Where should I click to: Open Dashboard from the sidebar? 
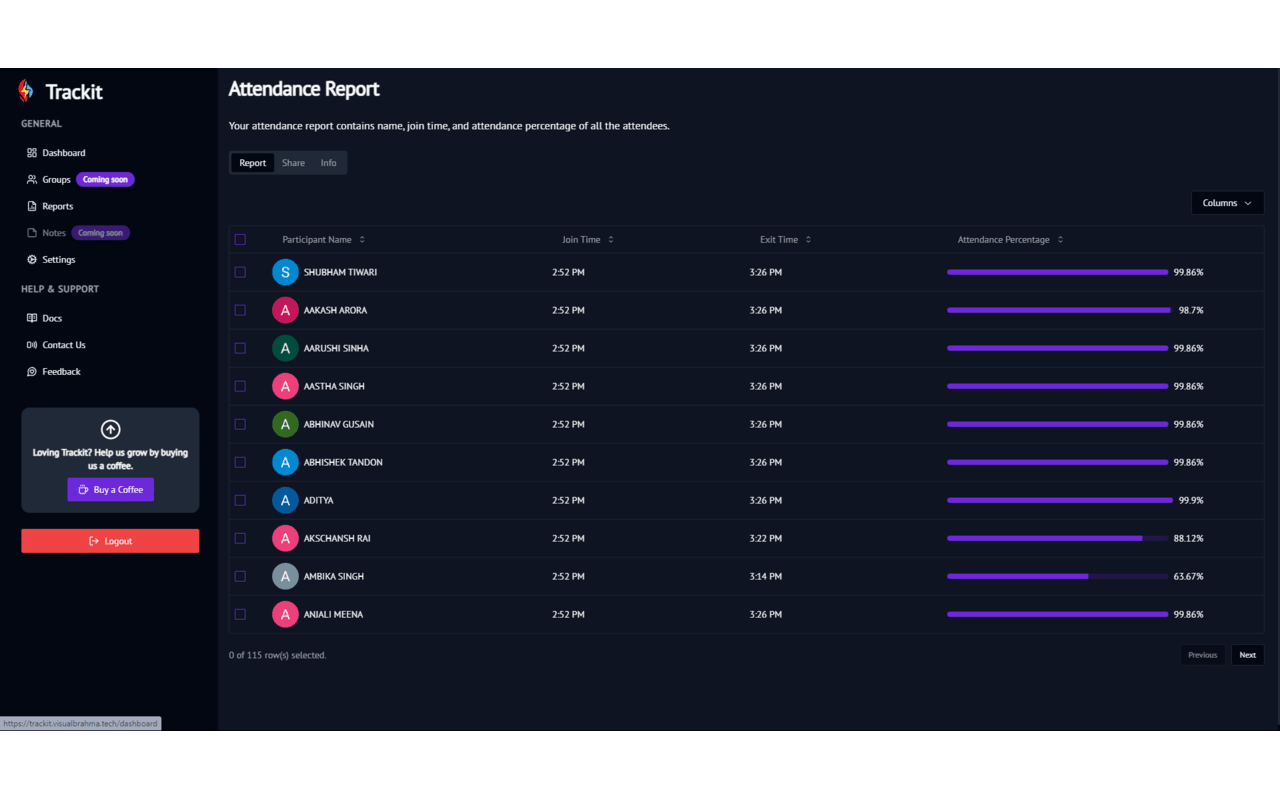[x=63, y=153]
